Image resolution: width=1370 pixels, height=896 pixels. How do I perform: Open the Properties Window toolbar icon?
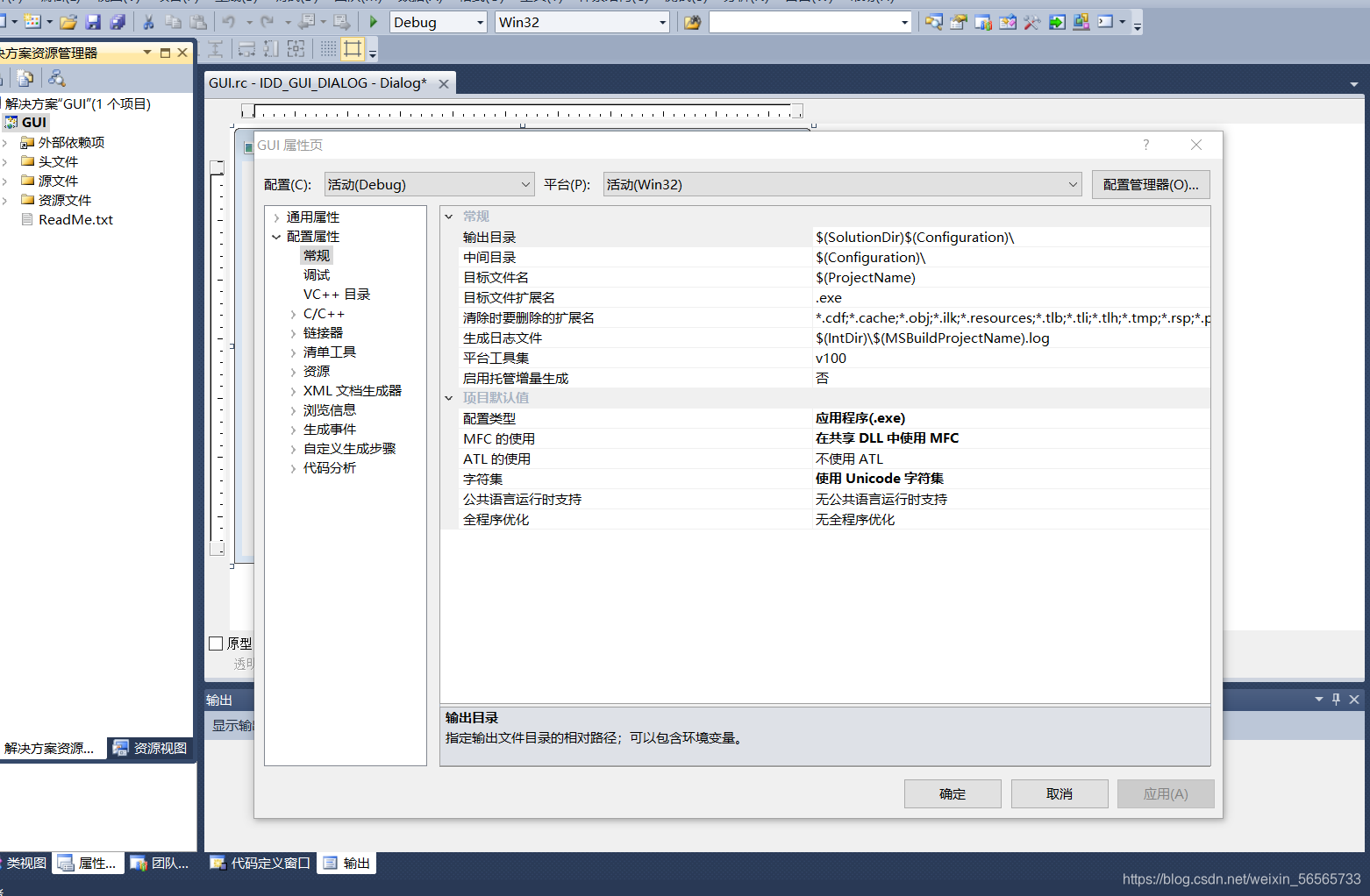[959, 22]
